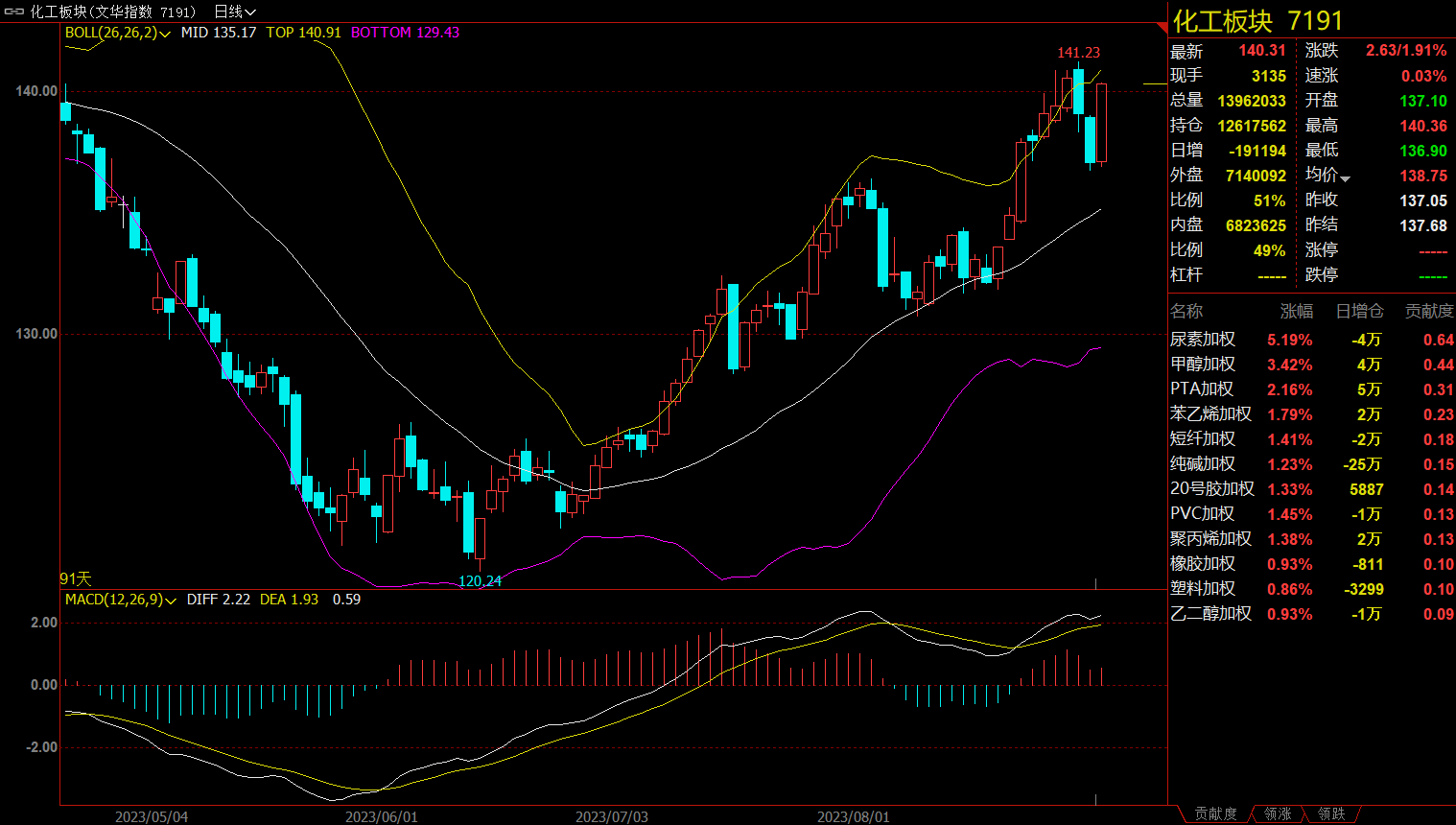Select the PVC加权 row

[1311, 514]
